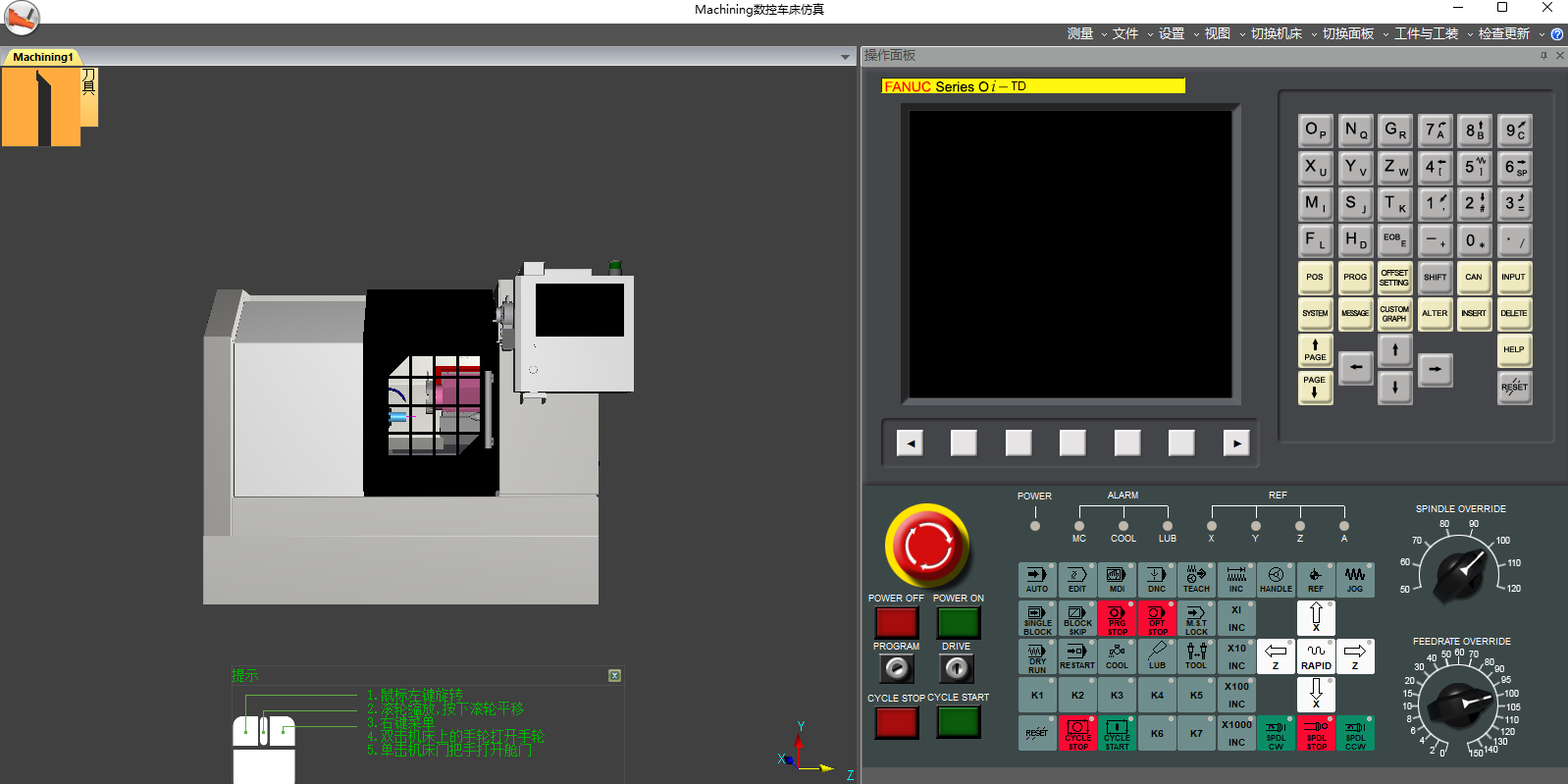This screenshot has height=784, width=1568.
Task: Click the RAPID traverse button
Action: point(1316,656)
